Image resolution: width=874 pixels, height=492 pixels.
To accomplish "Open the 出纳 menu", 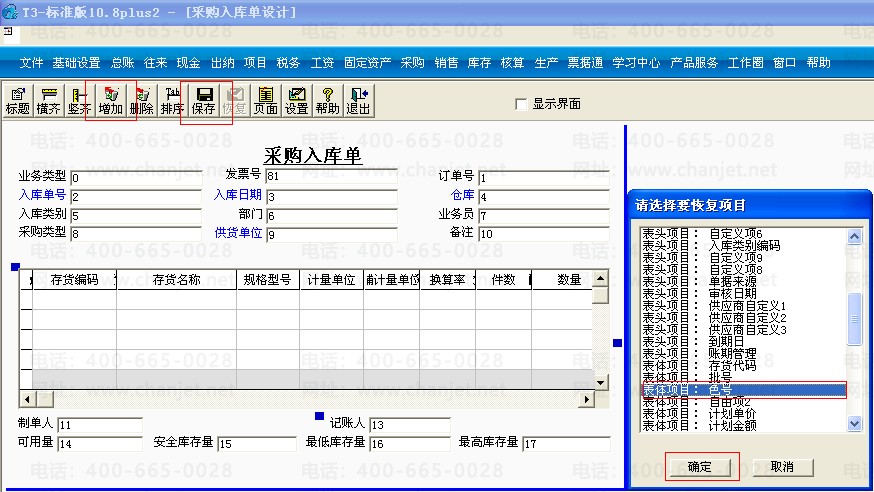I will (222, 63).
